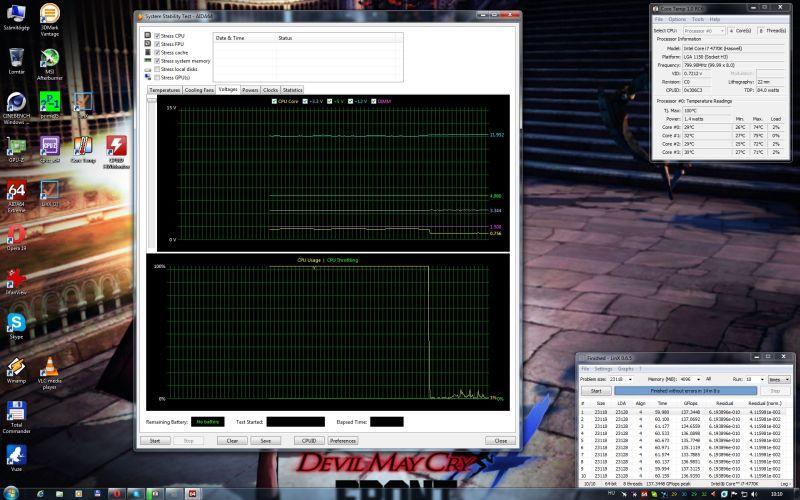Click the GFlops column header in LinX

click(690, 403)
